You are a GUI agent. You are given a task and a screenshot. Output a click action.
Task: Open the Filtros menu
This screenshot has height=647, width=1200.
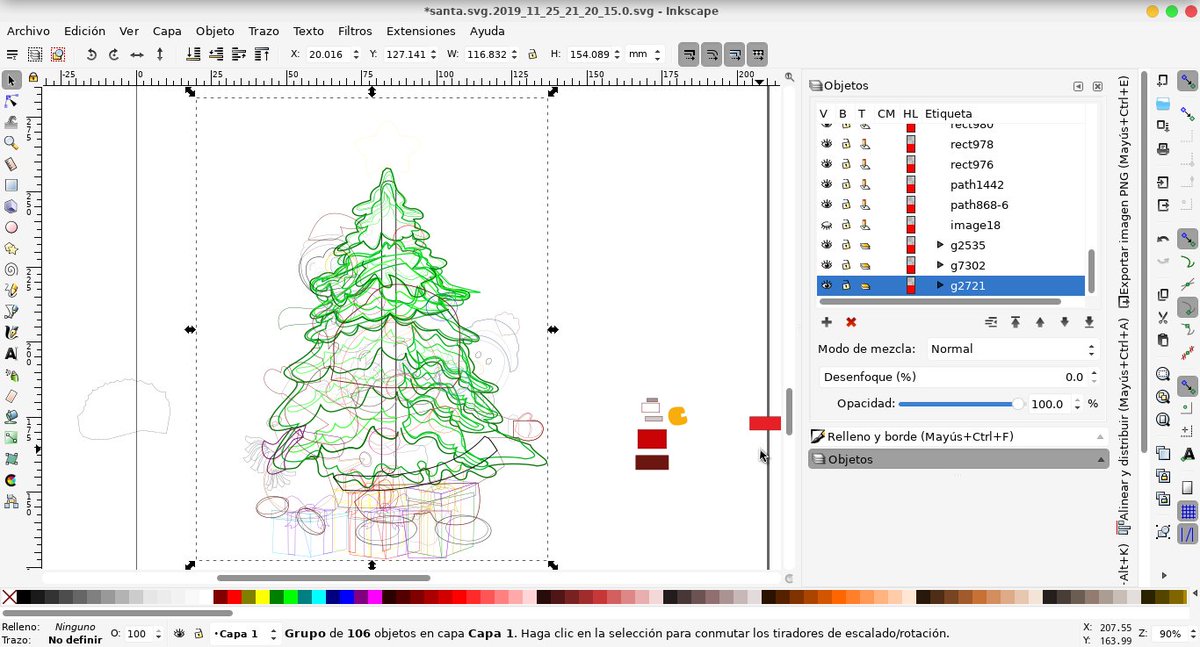coord(355,31)
